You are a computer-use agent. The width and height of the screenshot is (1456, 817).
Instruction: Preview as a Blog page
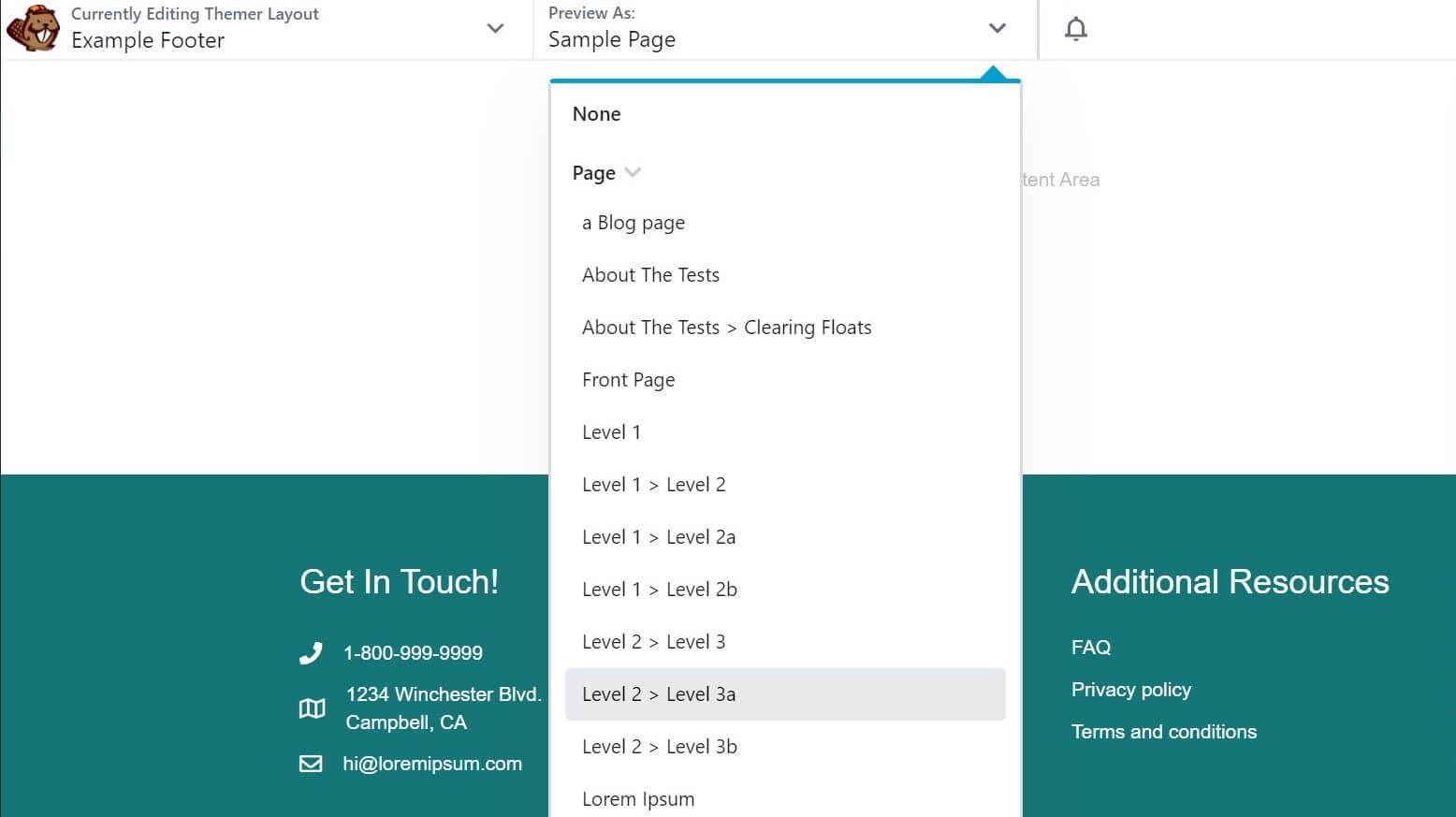pyautogui.click(x=633, y=223)
